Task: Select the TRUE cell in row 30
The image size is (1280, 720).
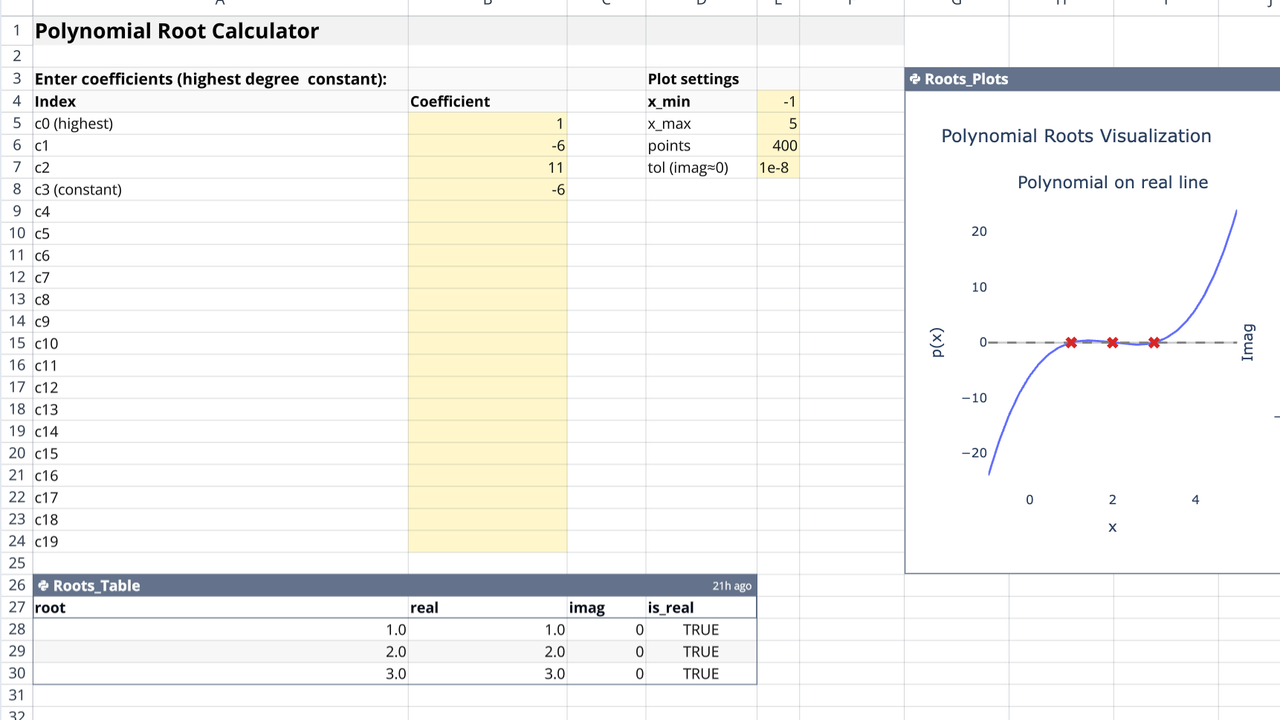Action: pos(701,674)
